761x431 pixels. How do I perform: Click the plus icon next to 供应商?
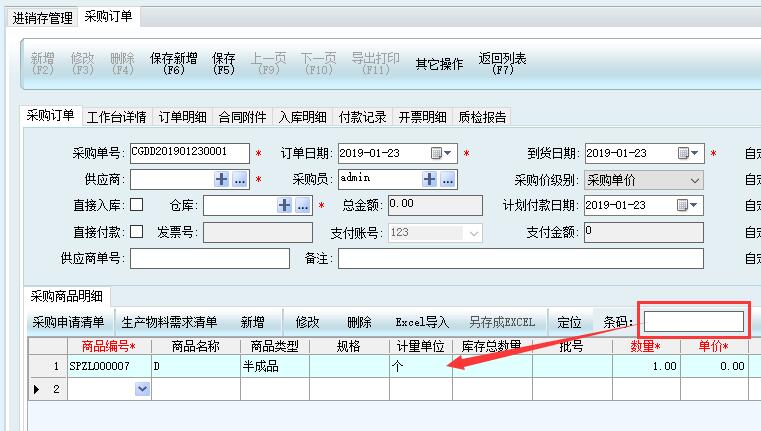pyautogui.click(x=222, y=180)
